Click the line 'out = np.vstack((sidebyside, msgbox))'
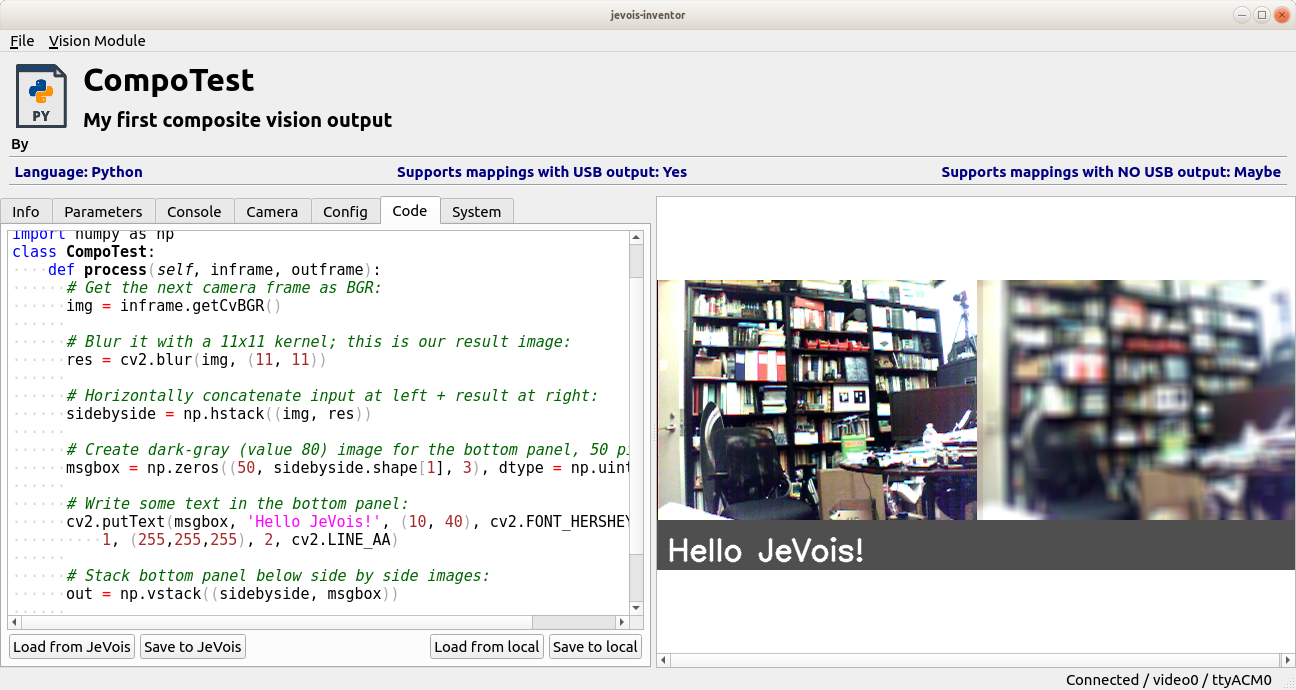Viewport: 1296px width, 690px height. (233, 594)
